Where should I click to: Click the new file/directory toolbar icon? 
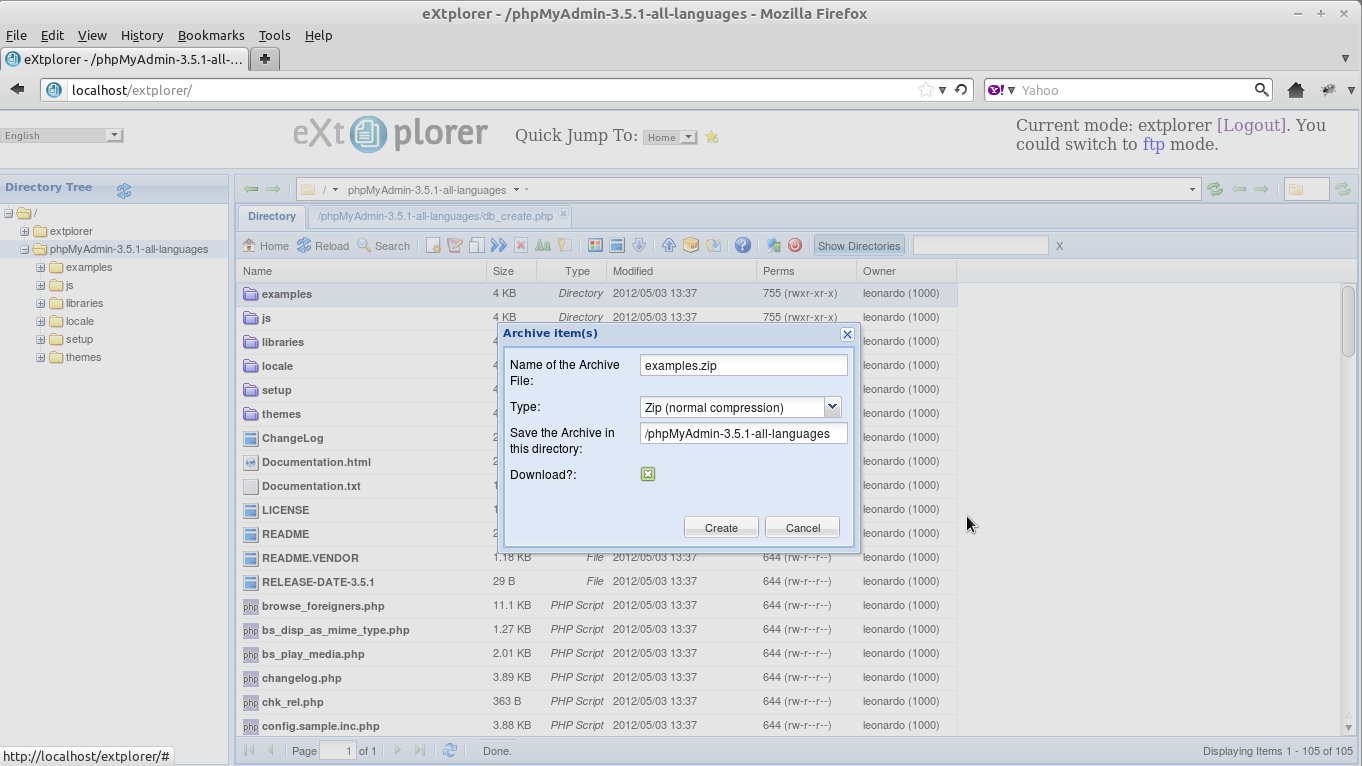[x=433, y=246]
